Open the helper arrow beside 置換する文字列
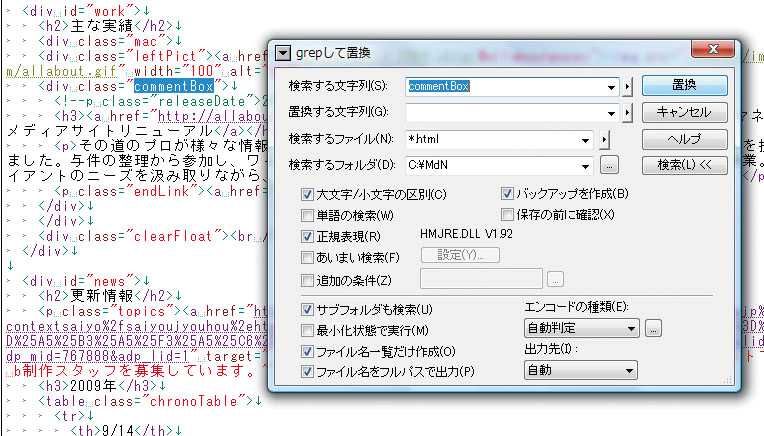The width and height of the screenshot is (764, 436). (x=627, y=114)
